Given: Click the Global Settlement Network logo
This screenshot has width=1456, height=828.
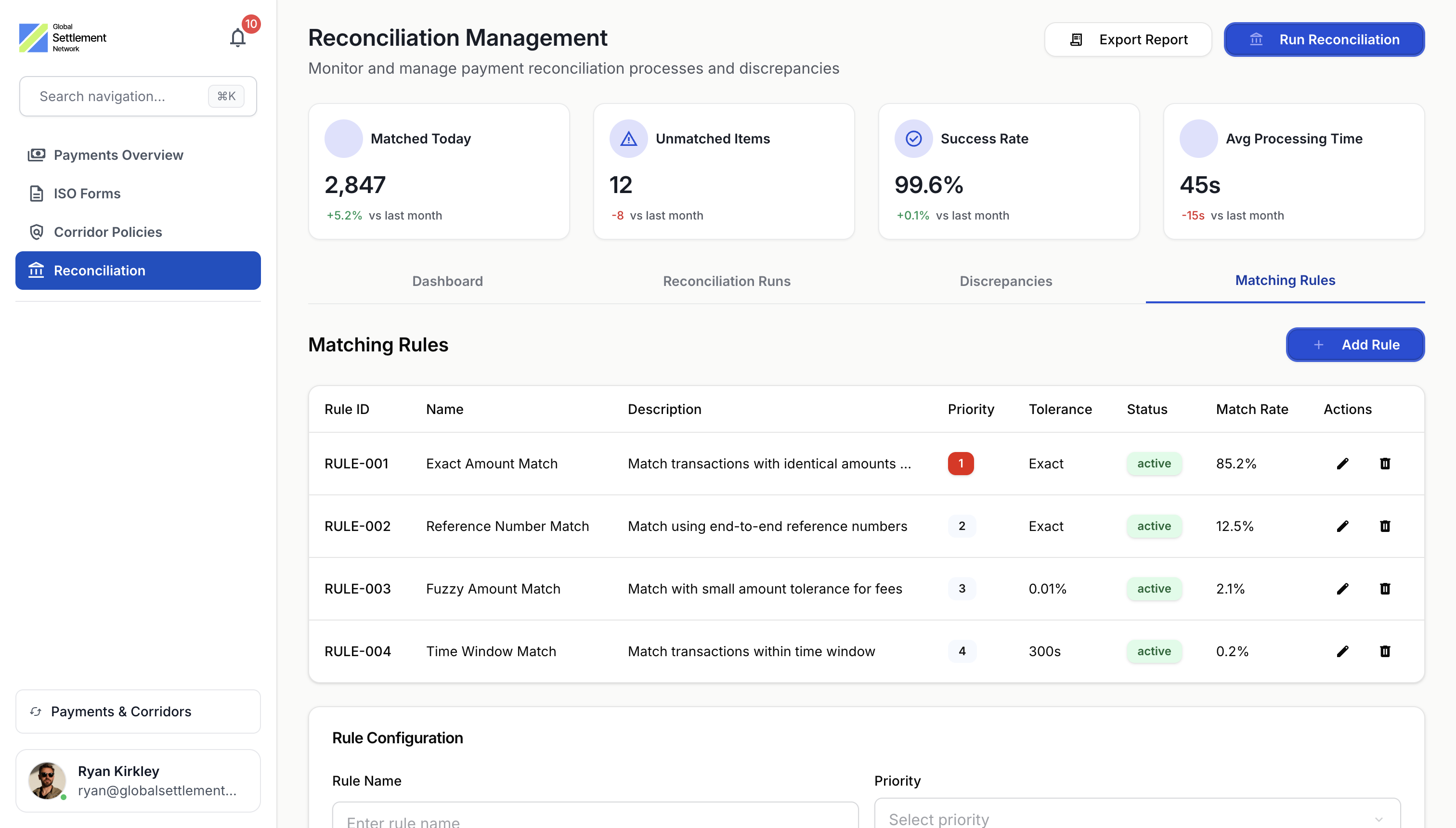Looking at the screenshot, I should coord(63,37).
